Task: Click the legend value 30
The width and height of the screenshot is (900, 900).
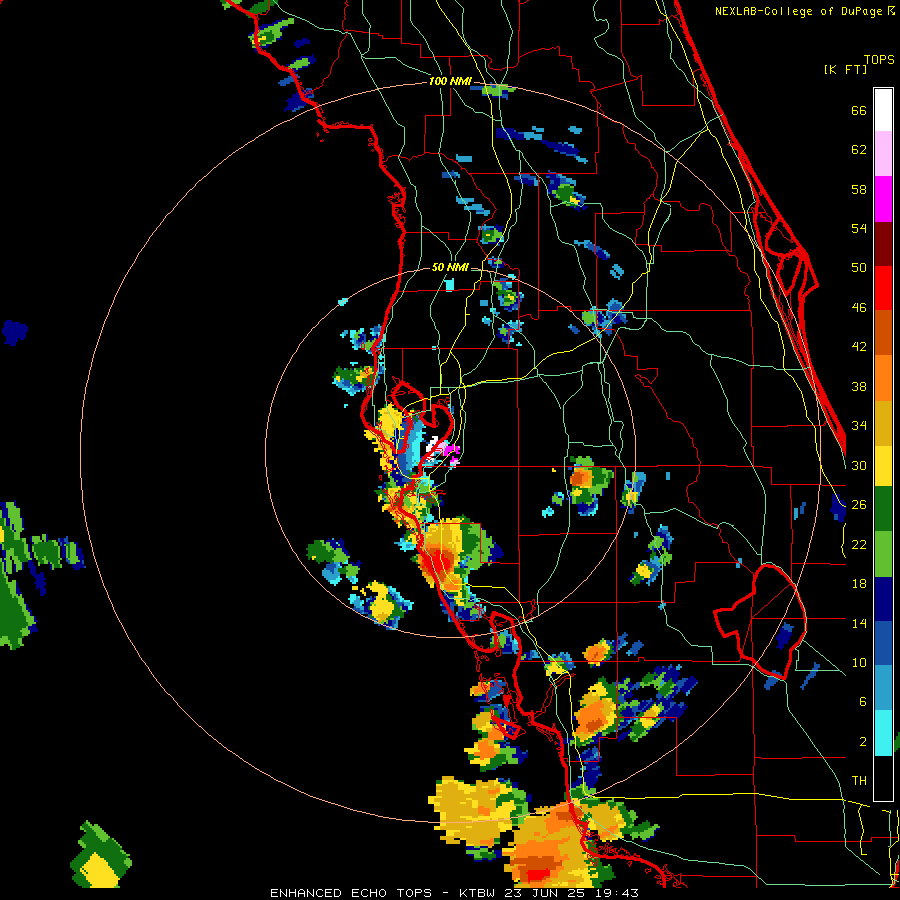Action: [x=859, y=465]
